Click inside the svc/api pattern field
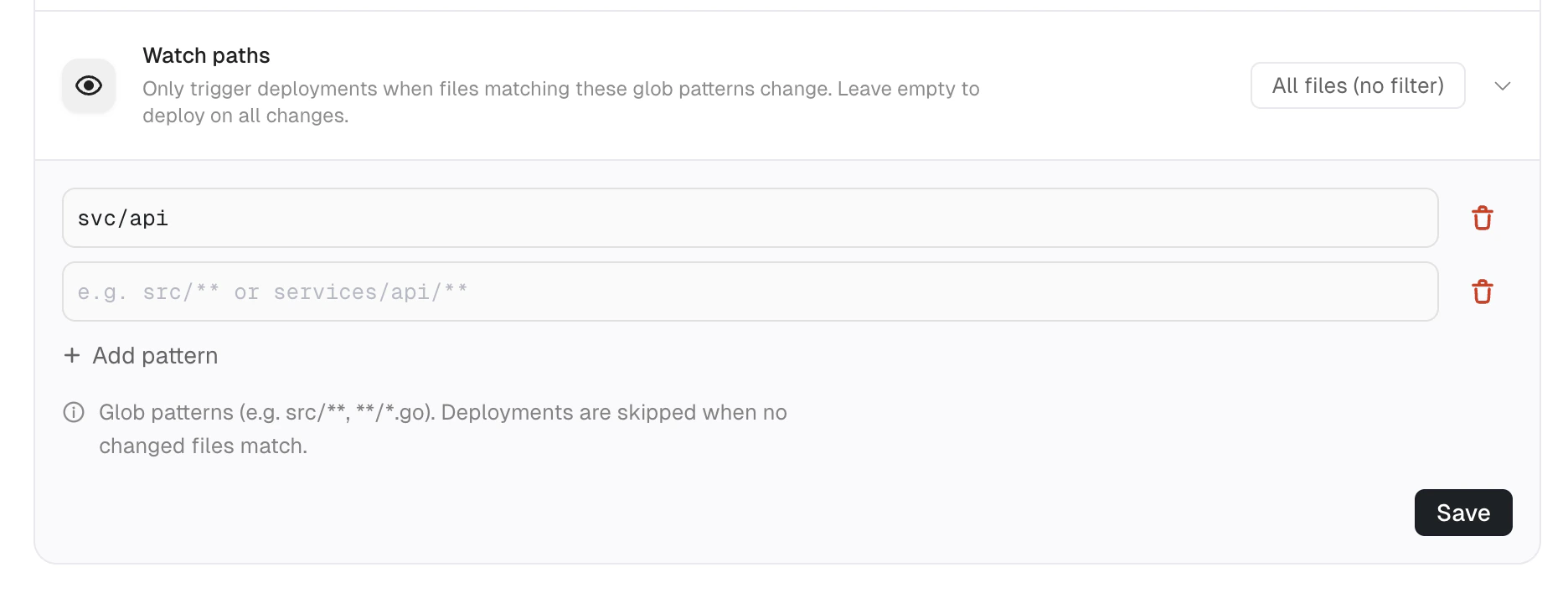This screenshot has width=1568, height=593. [x=750, y=218]
